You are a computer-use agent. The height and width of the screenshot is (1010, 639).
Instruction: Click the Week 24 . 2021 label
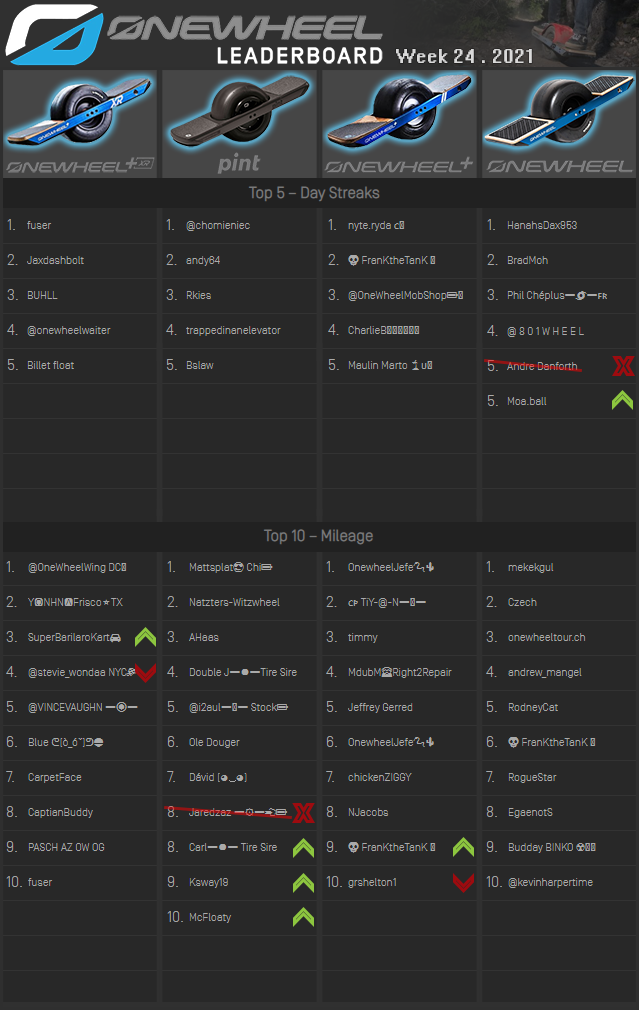tap(464, 55)
